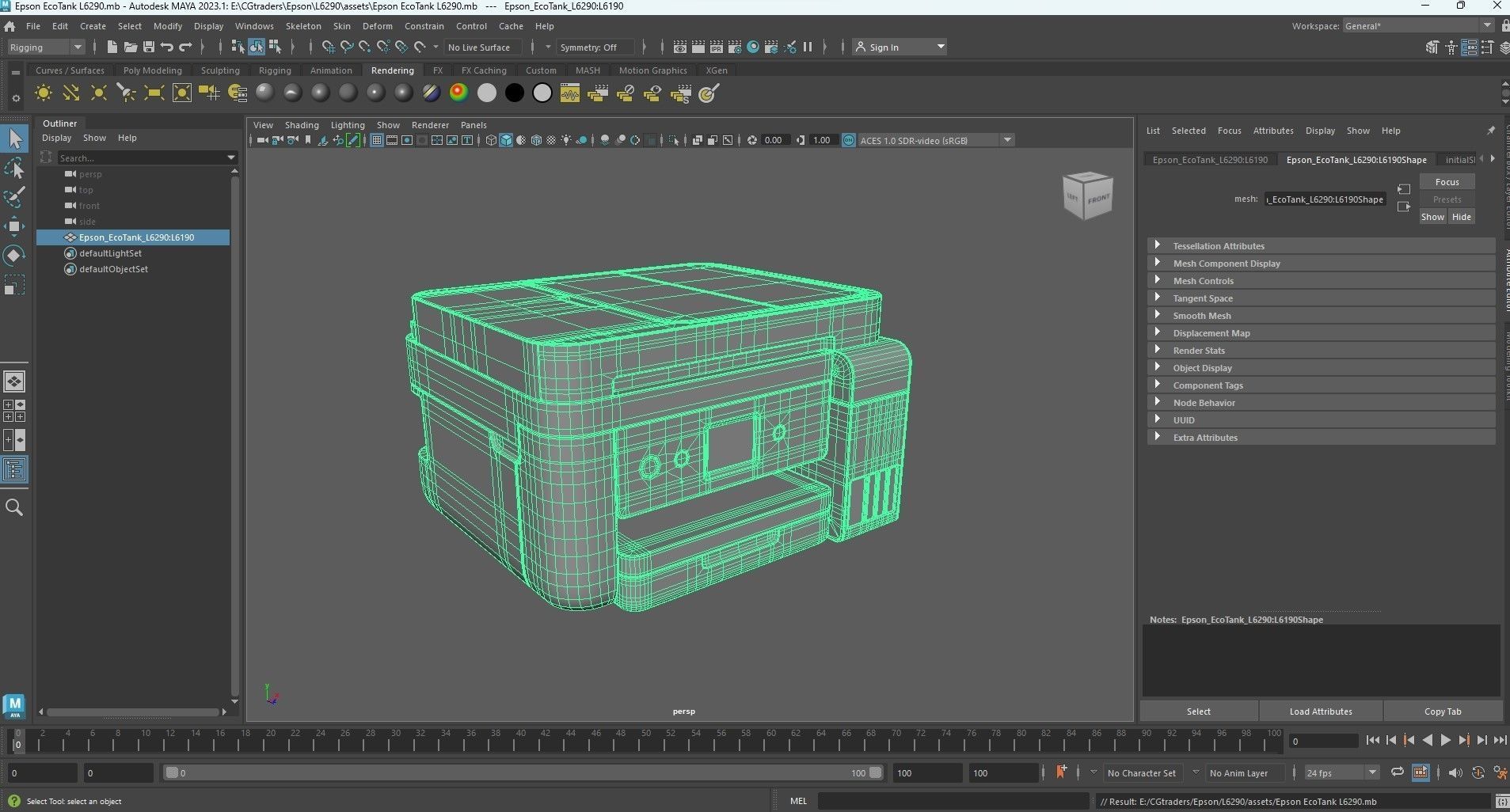
Task: Switch to Epson_EcoTank_L6290:L6190 attribute tab
Action: [x=1210, y=160]
